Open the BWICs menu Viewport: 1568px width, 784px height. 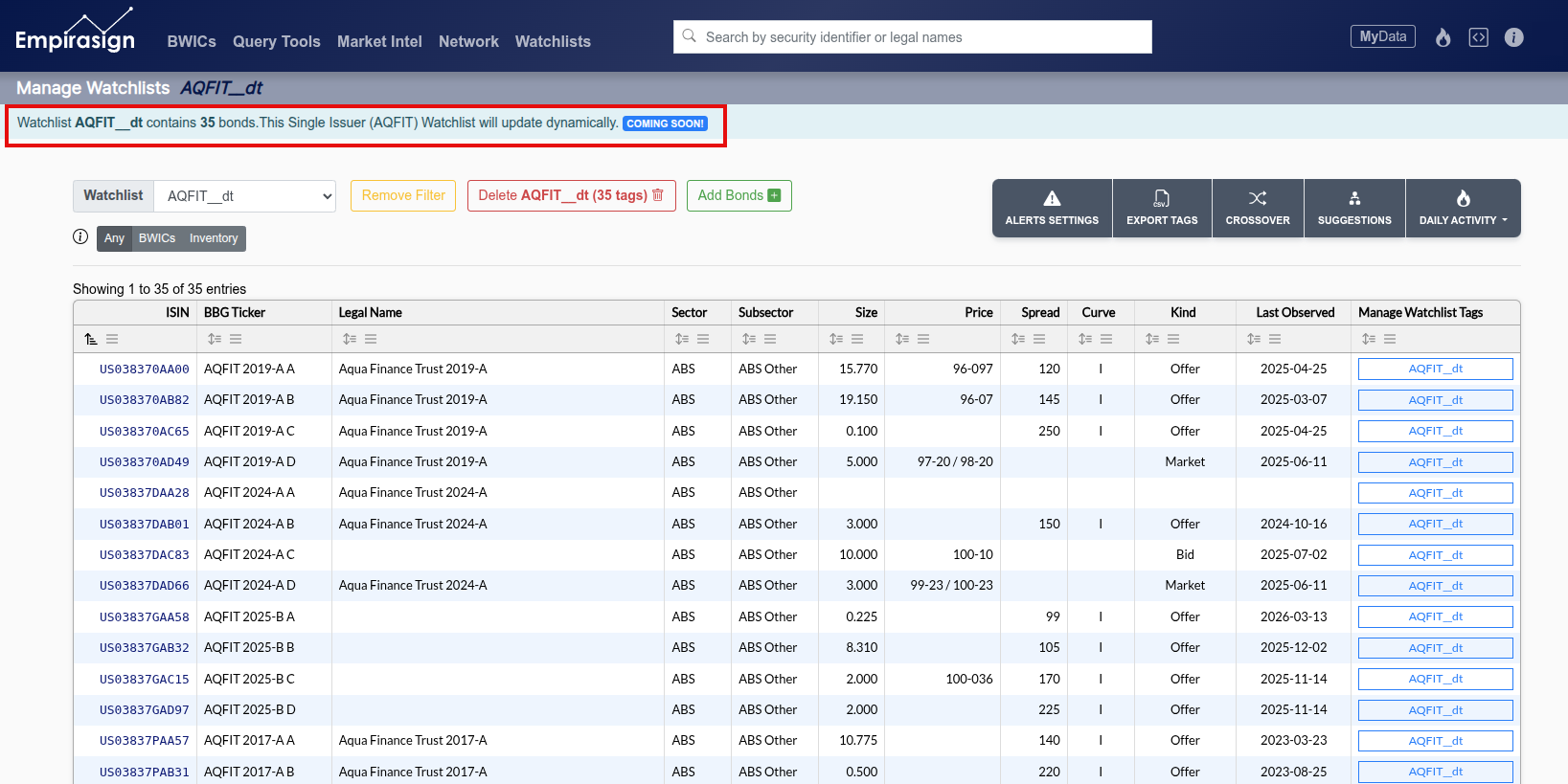point(192,41)
